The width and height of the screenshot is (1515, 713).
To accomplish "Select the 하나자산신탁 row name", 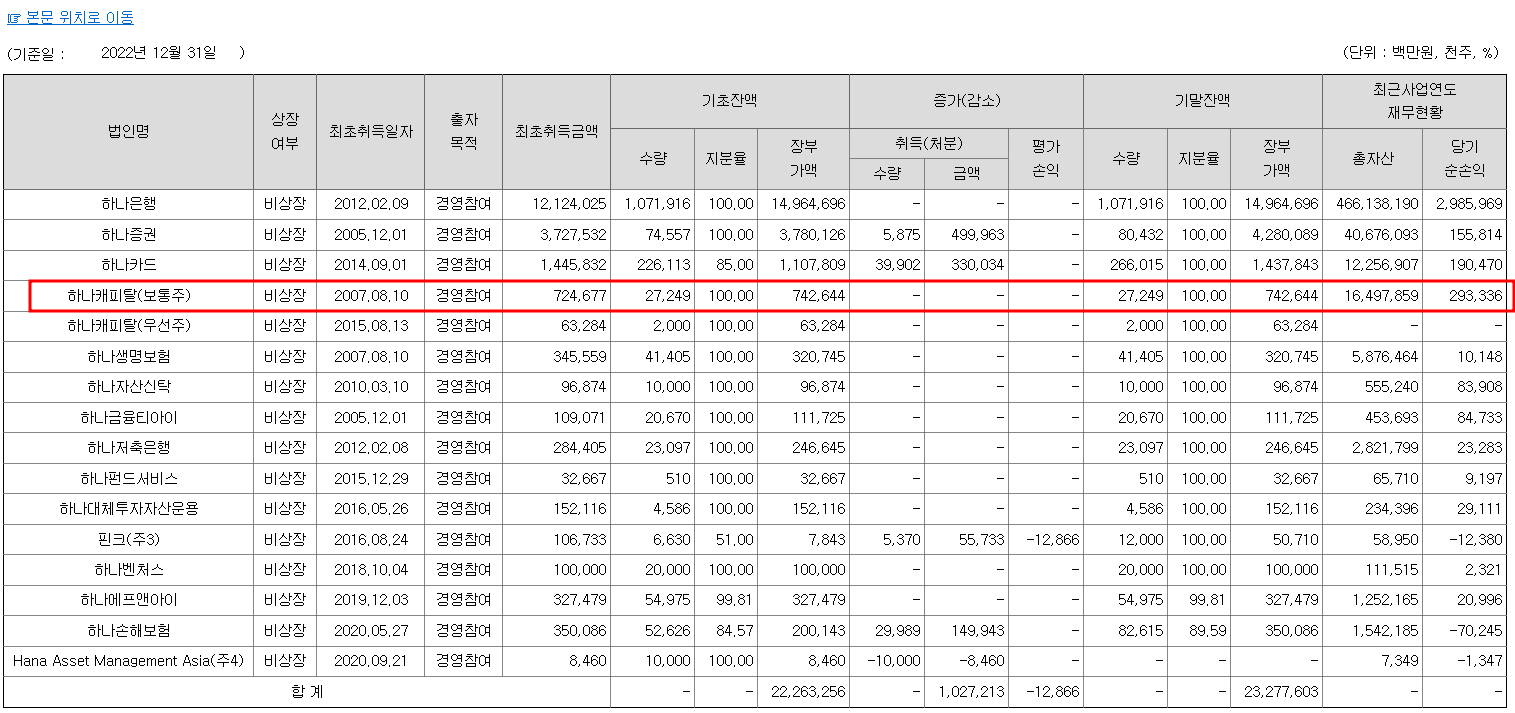I will [x=128, y=387].
